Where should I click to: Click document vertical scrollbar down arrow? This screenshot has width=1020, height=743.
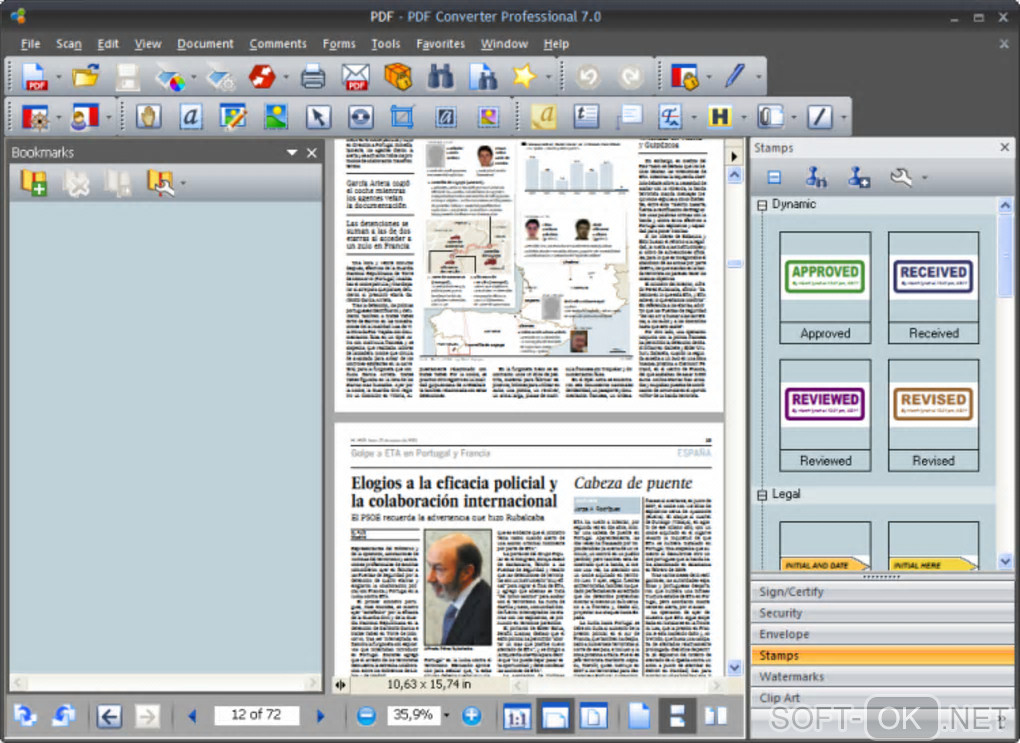734,668
